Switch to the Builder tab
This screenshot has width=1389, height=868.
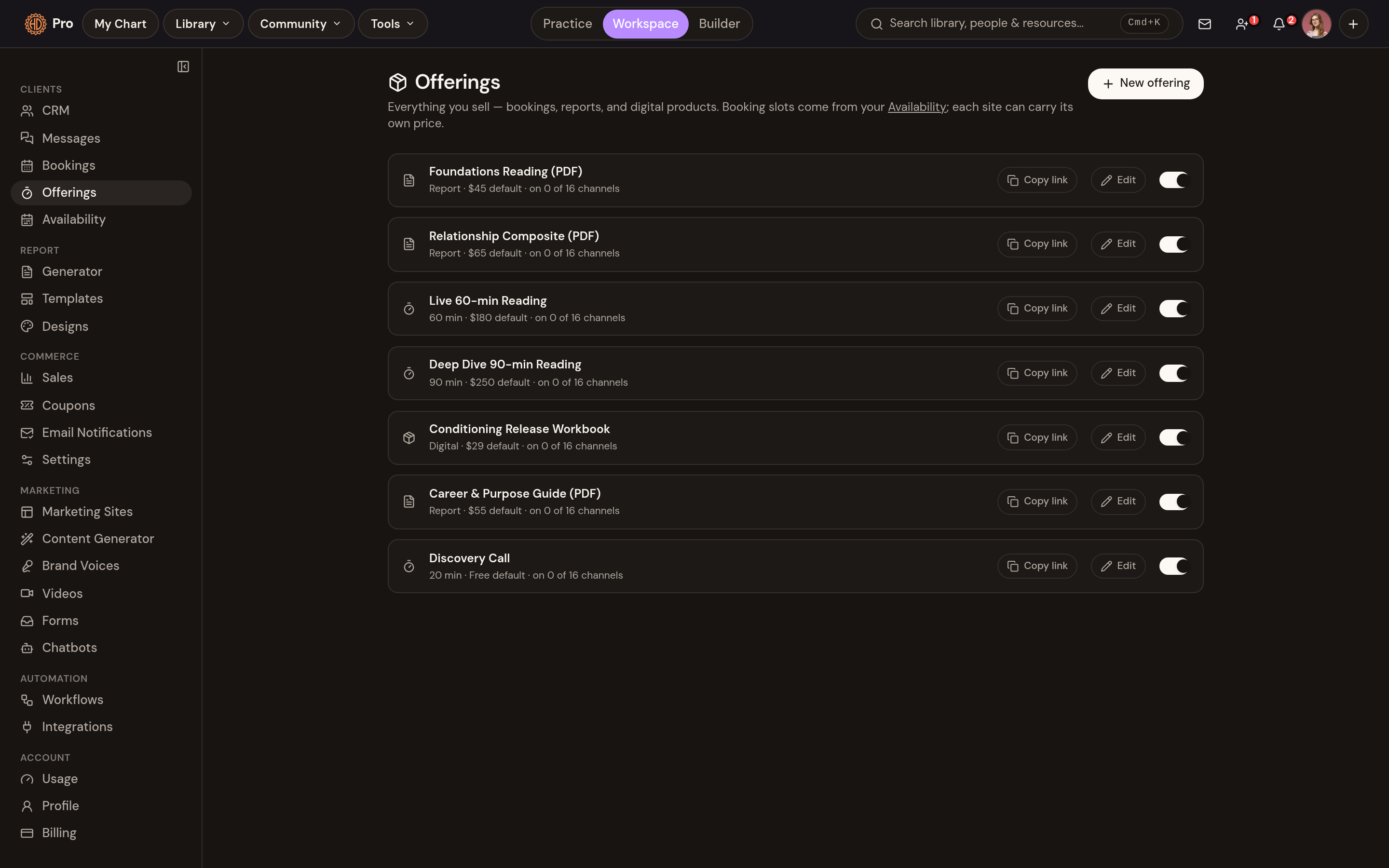(x=719, y=24)
